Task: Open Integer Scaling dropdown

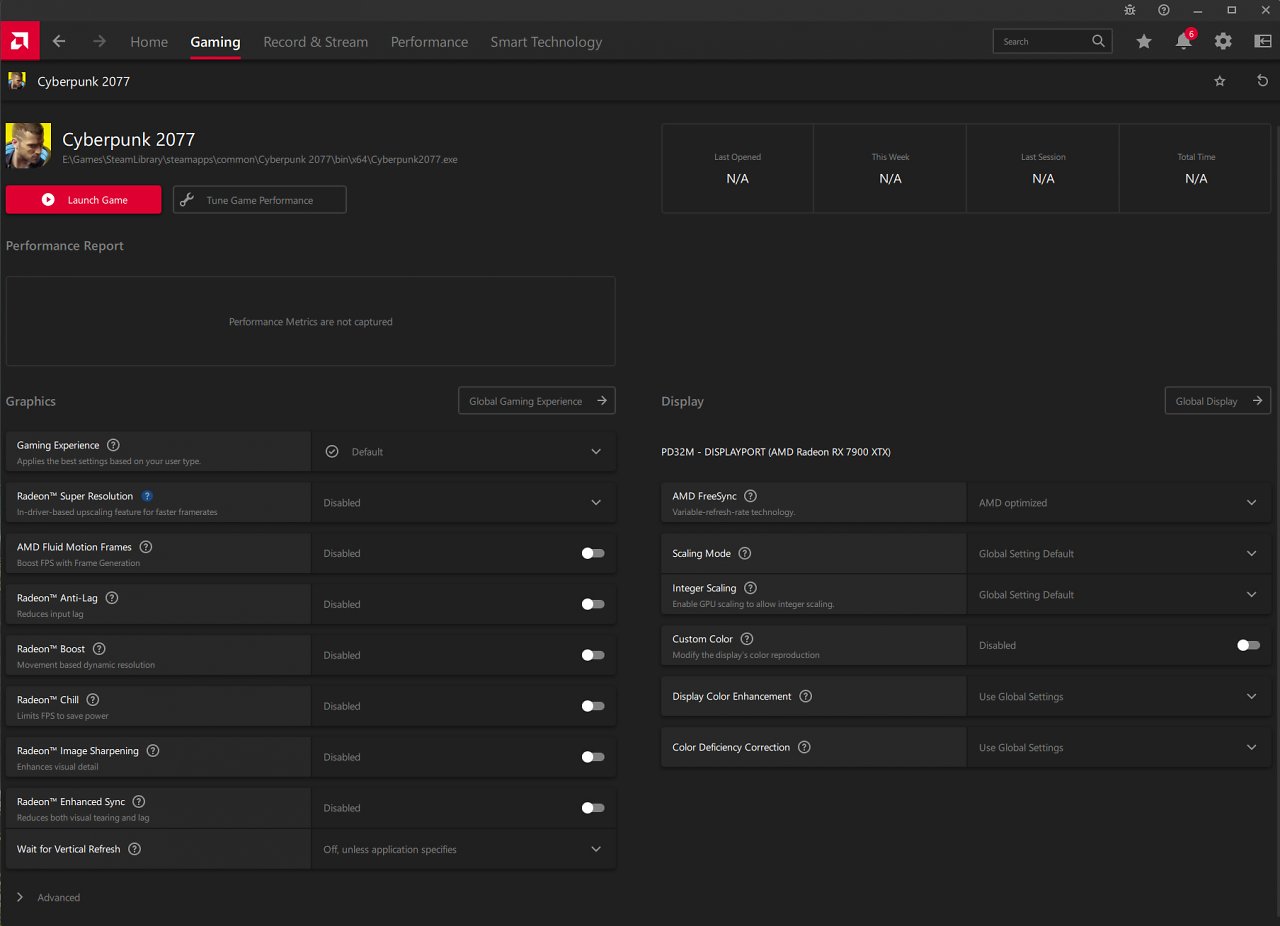Action: click(1119, 594)
